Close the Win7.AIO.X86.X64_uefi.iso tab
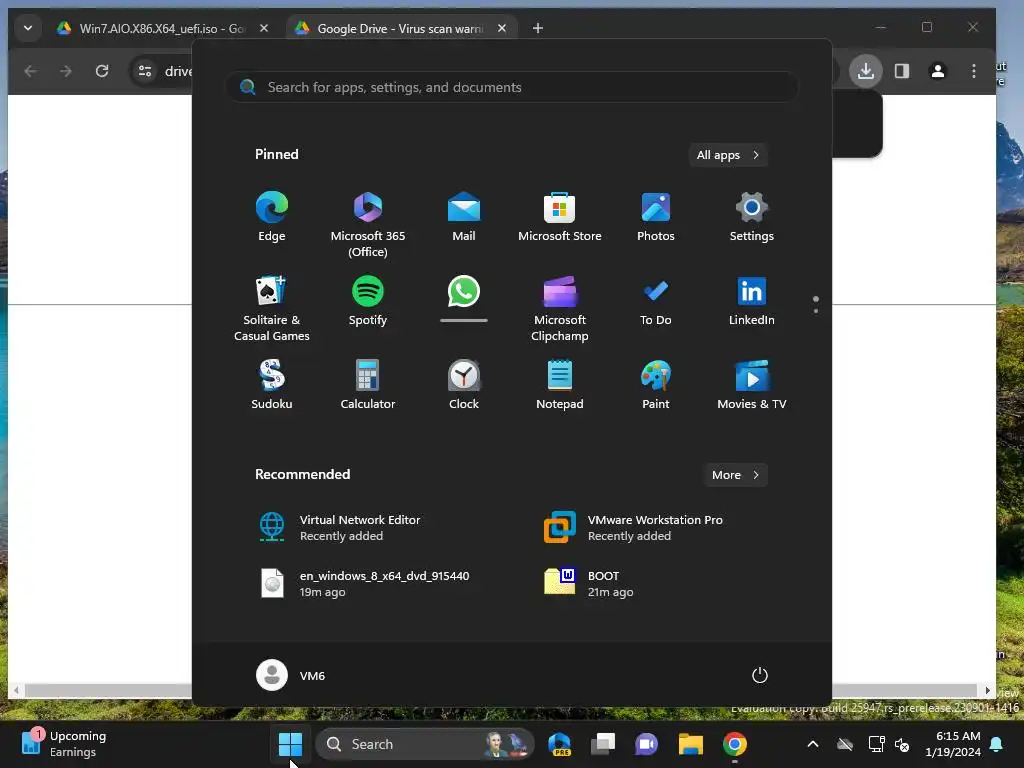This screenshot has height=768, width=1024. tap(264, 28)
